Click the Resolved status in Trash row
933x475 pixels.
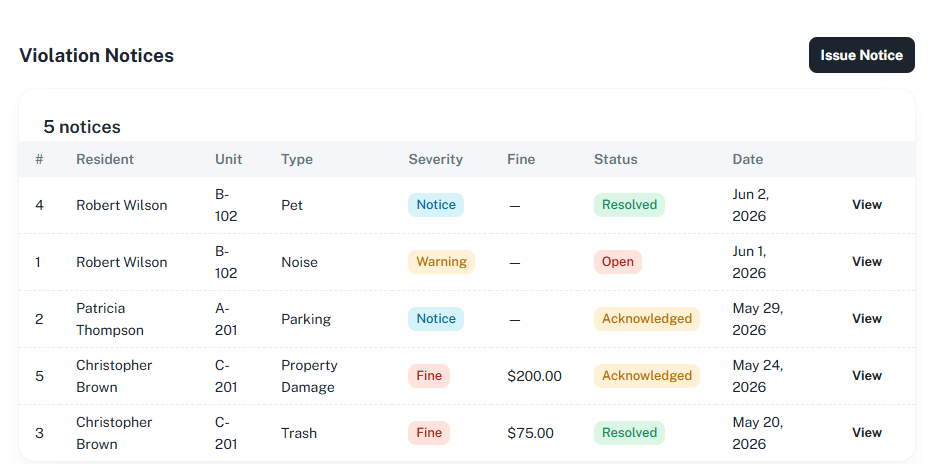(629, 433)
